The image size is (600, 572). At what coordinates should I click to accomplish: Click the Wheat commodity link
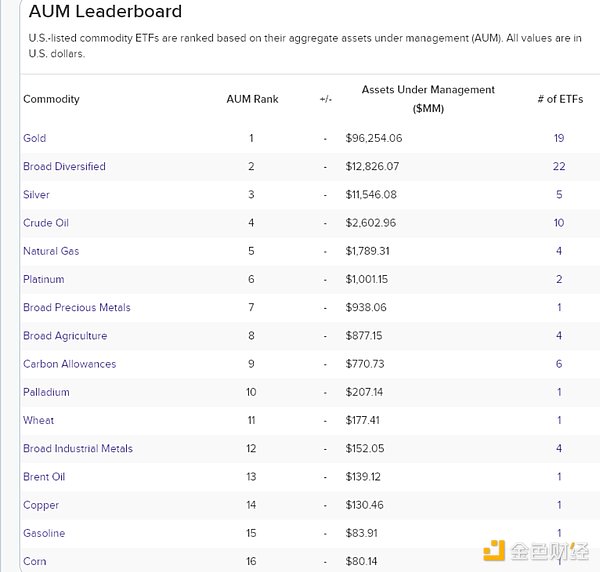[x=39, y=420]
